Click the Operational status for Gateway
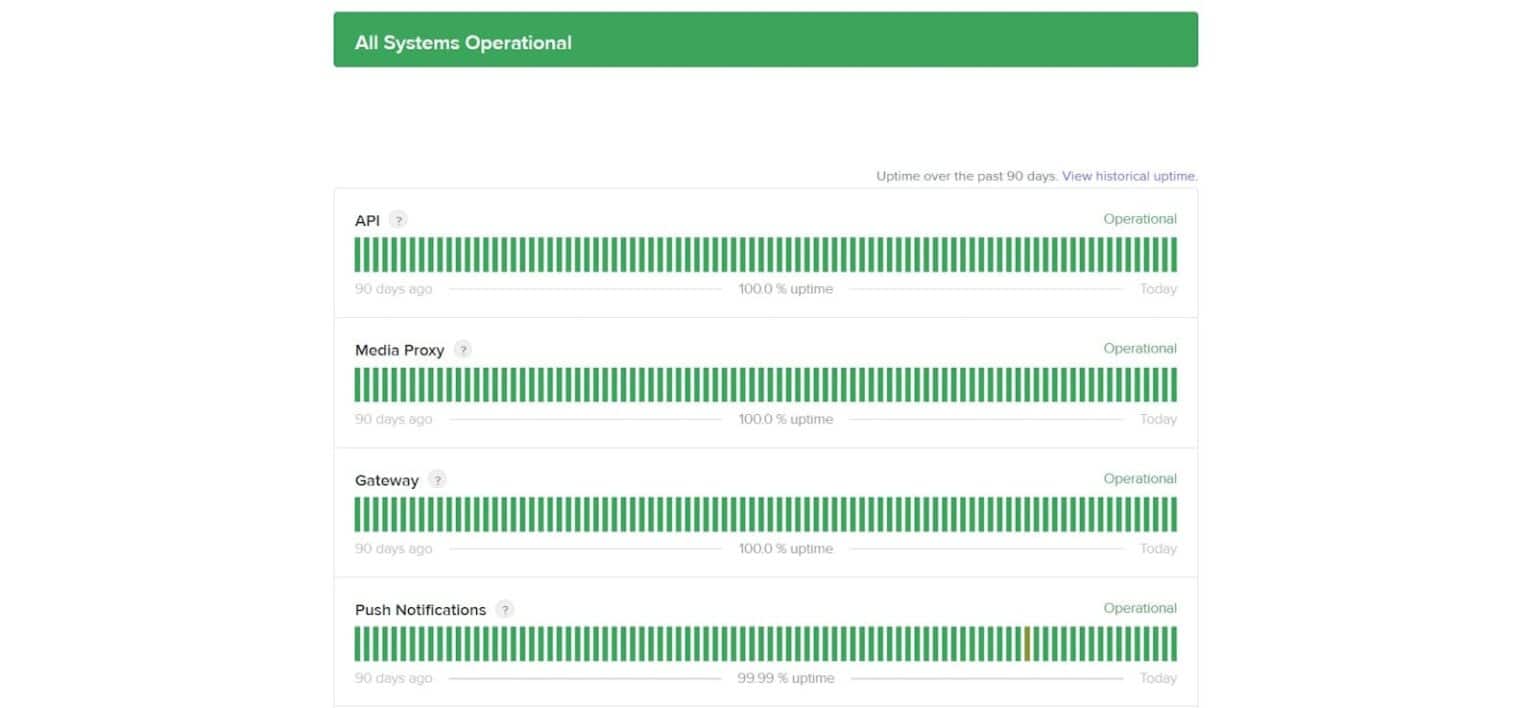The height and width of the screenshot is (708, 1536). [1139, 478]
